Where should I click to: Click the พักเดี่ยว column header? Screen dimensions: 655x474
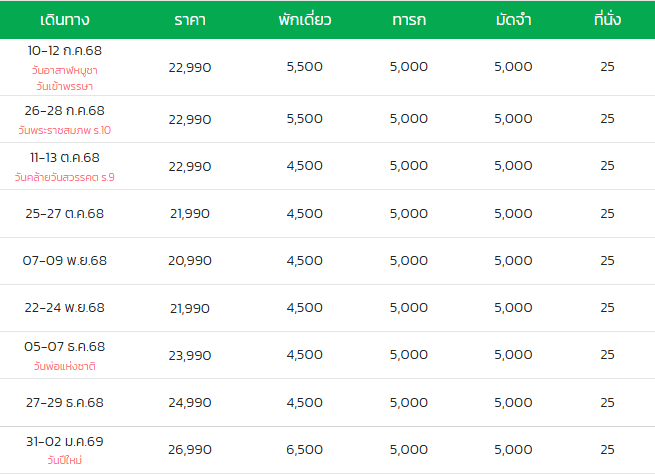[x=305, y=20]
